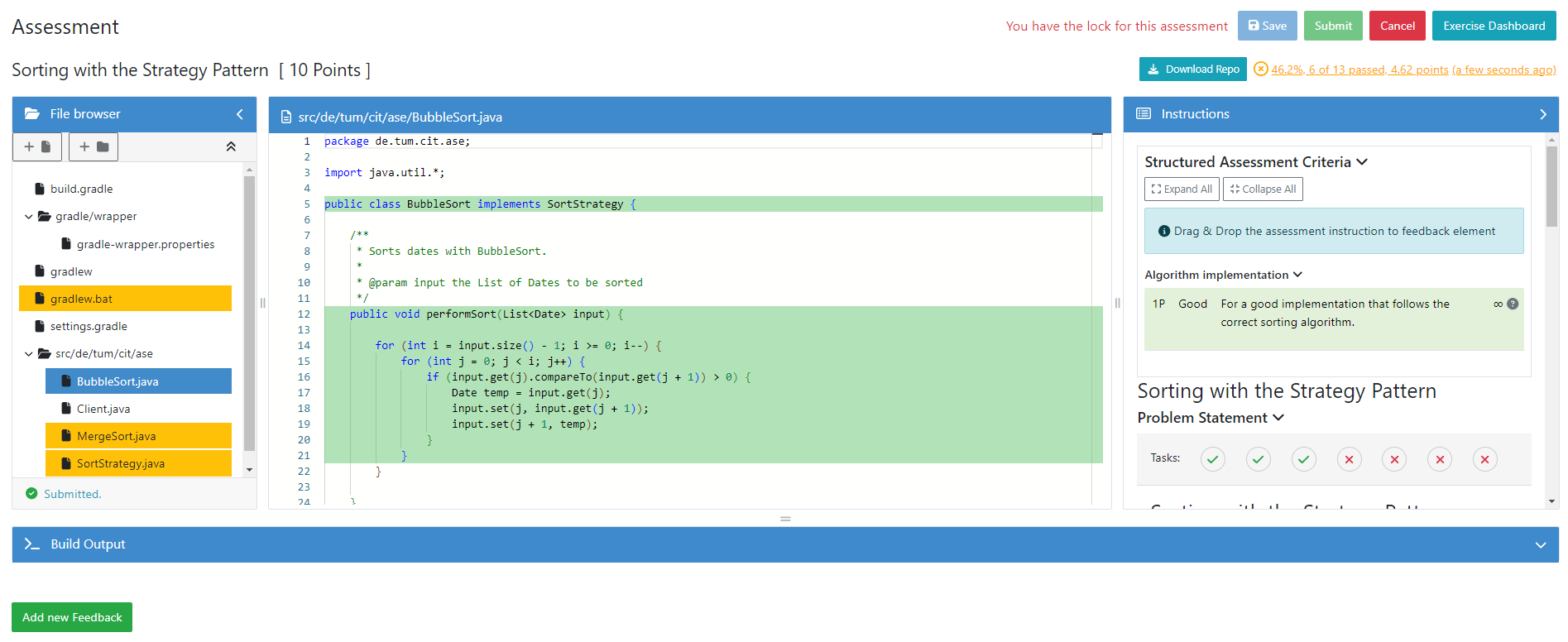The width and height of the screenshot is (1568, 642).
Task: Click the third passed task checkmark
Action: 1304,459
